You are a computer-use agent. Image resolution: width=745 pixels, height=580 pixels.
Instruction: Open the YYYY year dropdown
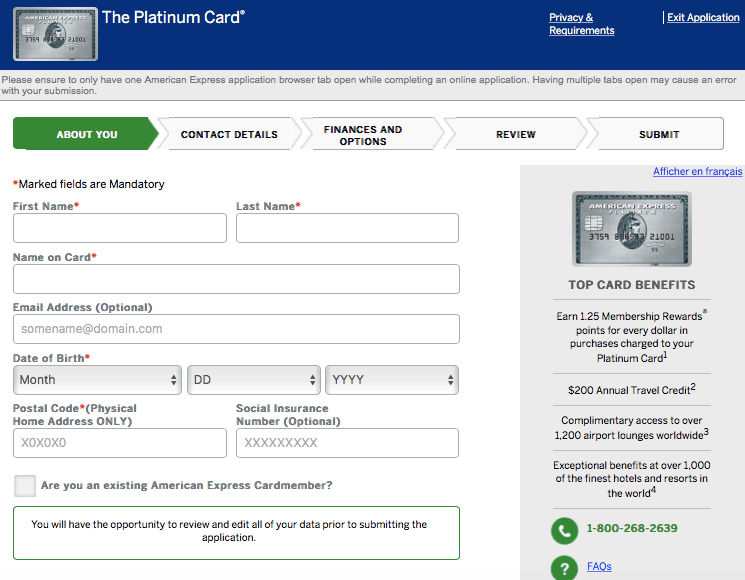tap(391, 380)
